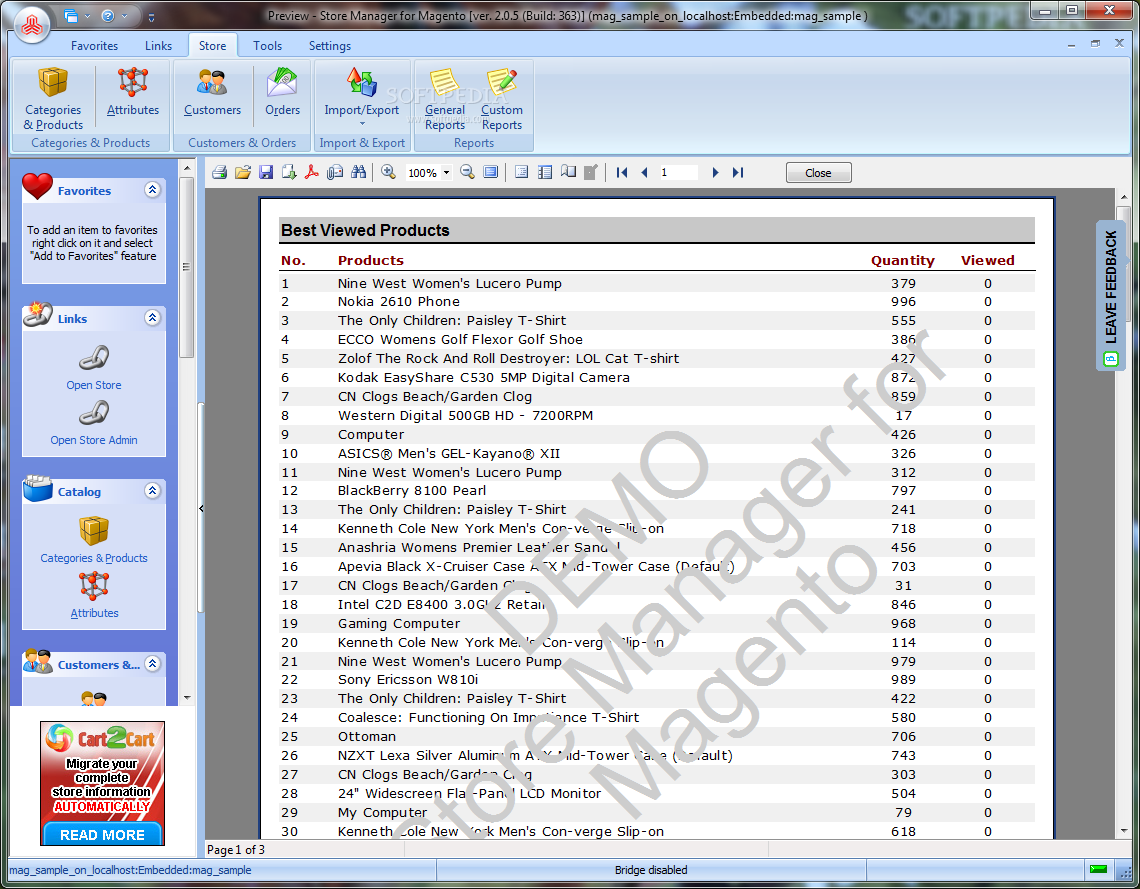This screenshot has width=1140, height=889.
Task: Close the report preview
Action: (x=819, y=173)
